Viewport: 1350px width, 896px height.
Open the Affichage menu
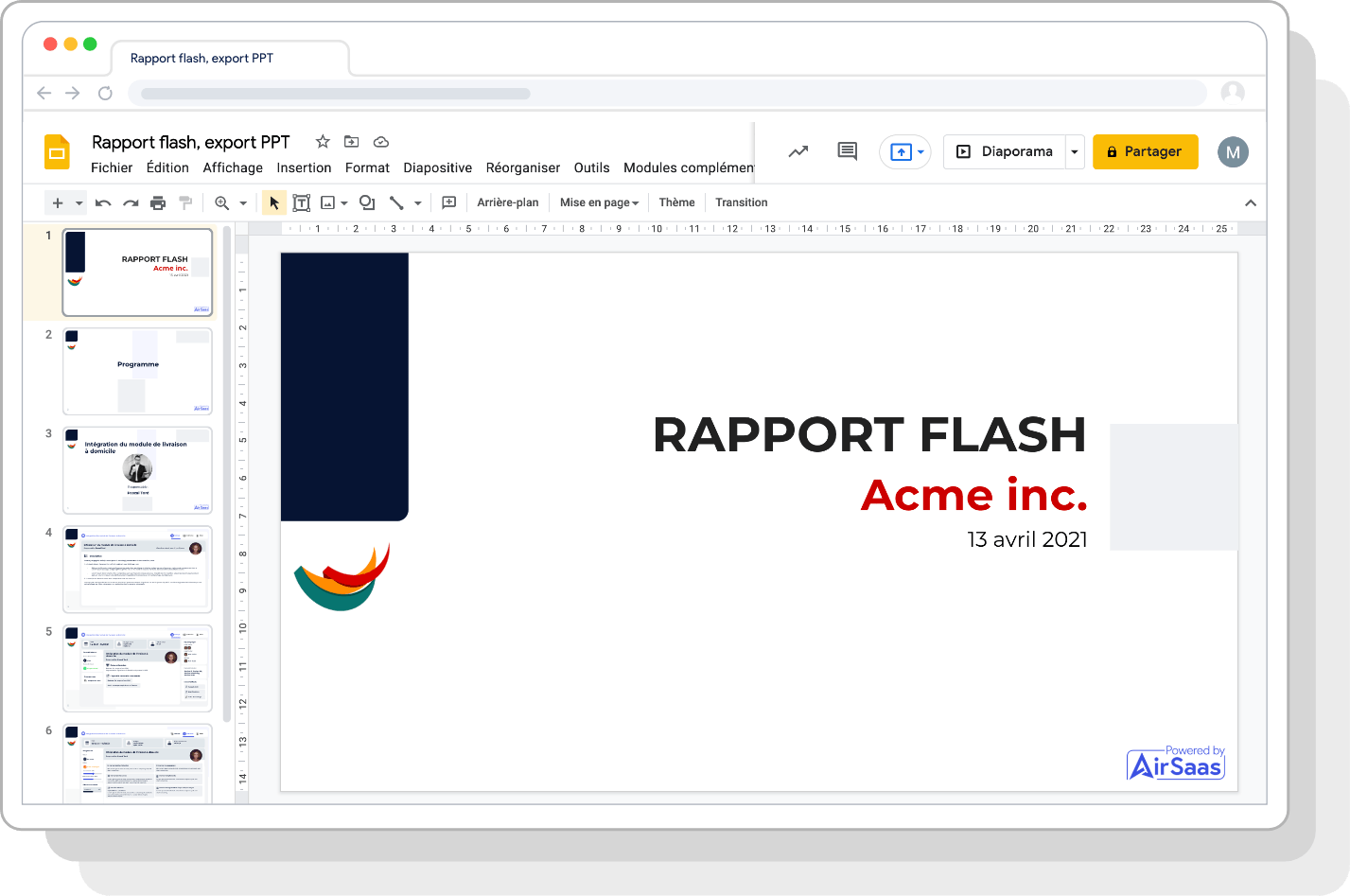[x=233, y=167]
